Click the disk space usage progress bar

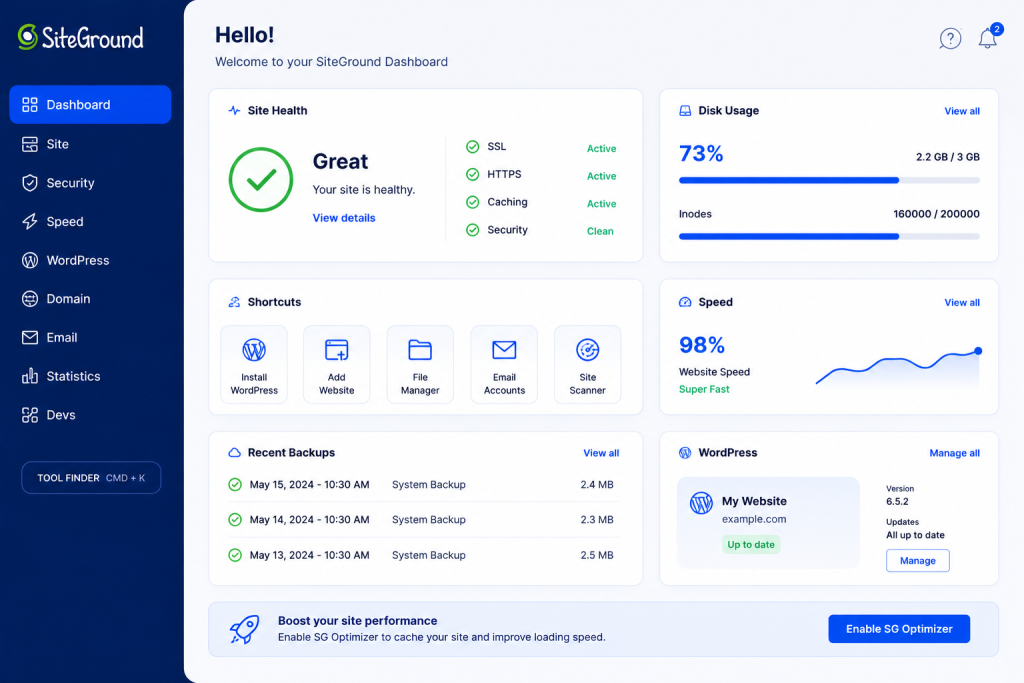pyautogui.click(x=829, y=180)
